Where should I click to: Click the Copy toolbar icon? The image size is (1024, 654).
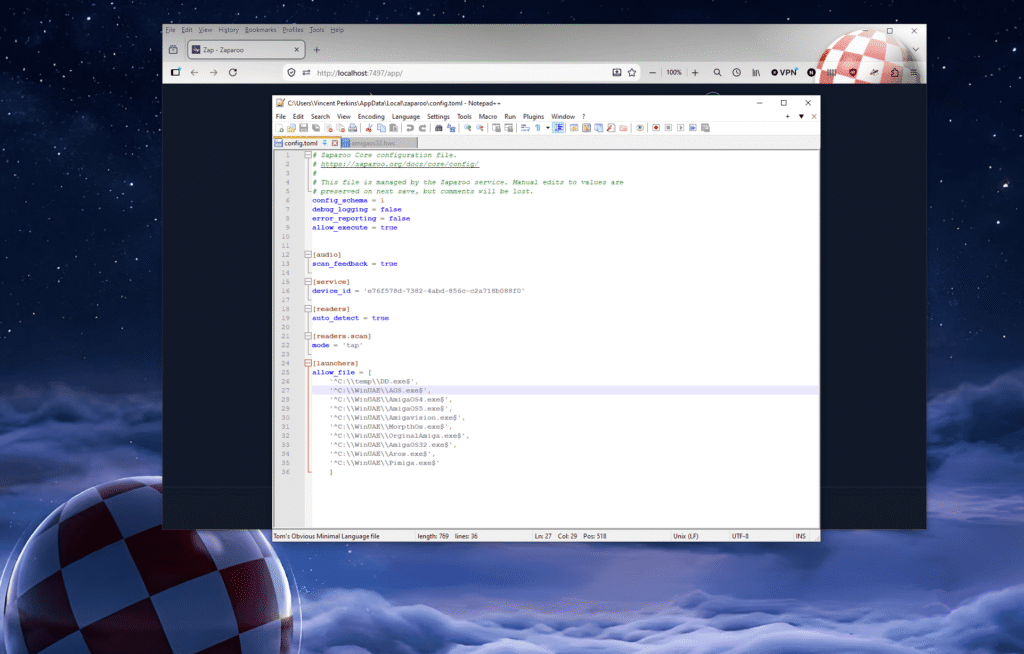coord(381,128)
